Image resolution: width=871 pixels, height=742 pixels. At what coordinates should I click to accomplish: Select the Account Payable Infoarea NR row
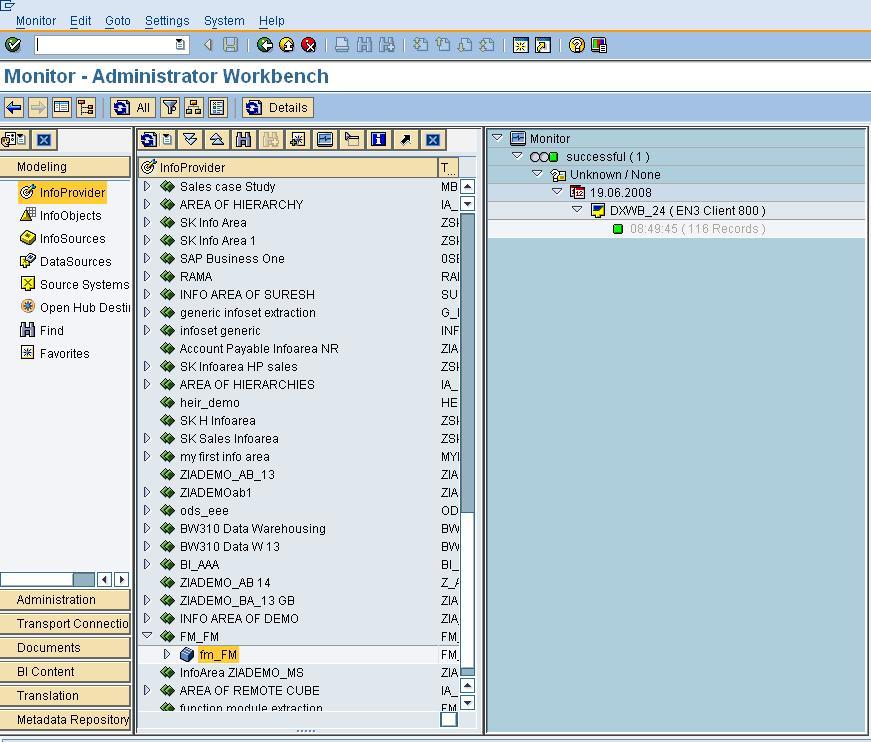[x=259, y=349]
